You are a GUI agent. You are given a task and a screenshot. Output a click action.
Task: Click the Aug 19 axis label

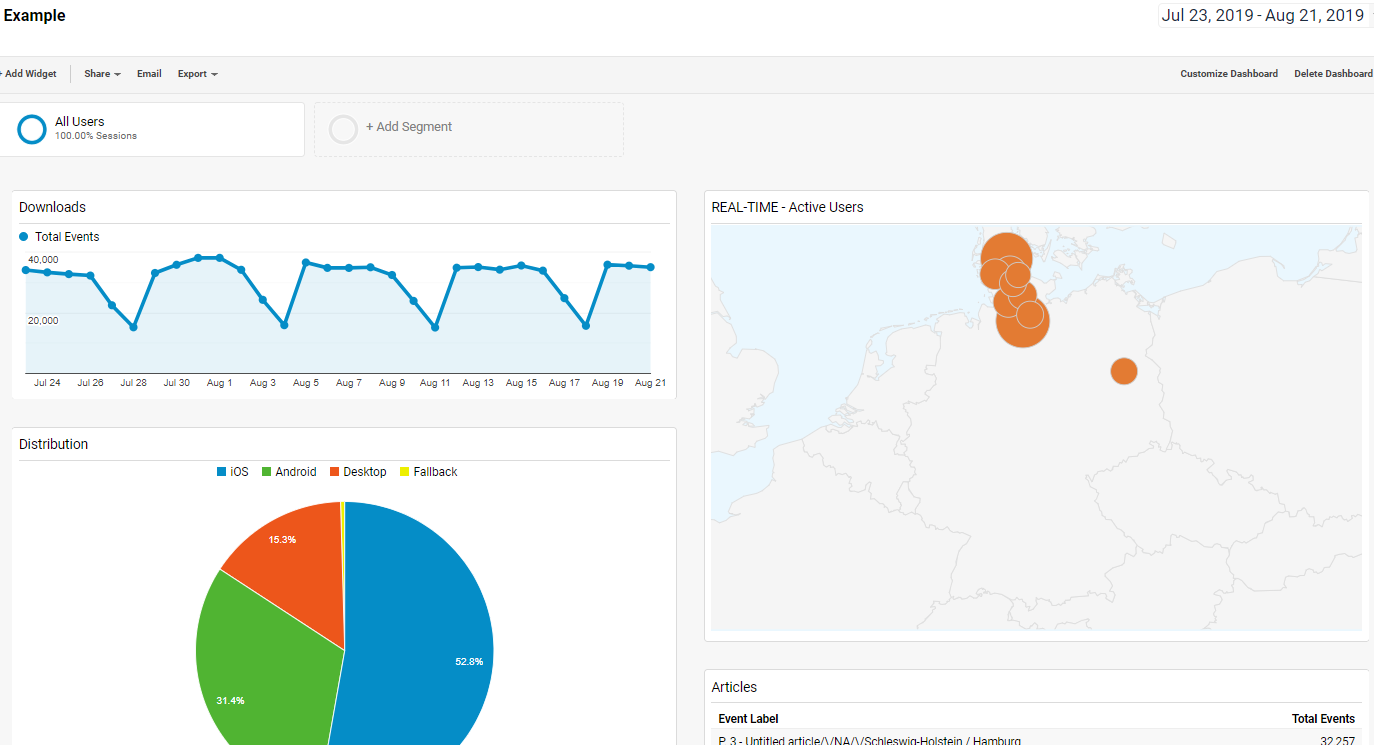pos(607,383)
